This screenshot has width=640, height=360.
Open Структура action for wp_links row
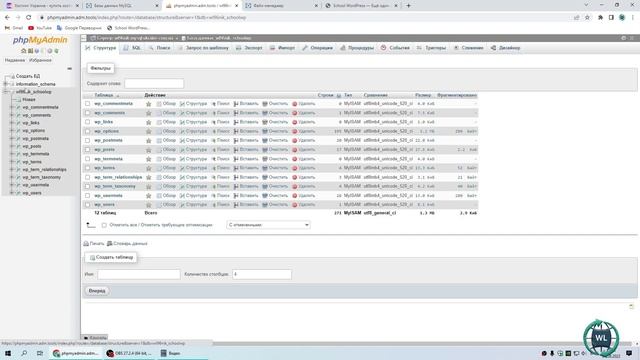[x=193, y=122]
